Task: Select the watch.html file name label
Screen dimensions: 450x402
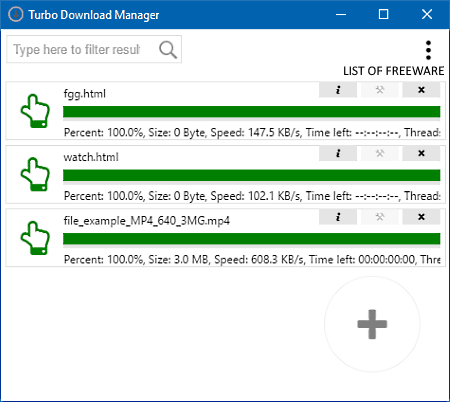Action: coord(91,157)
